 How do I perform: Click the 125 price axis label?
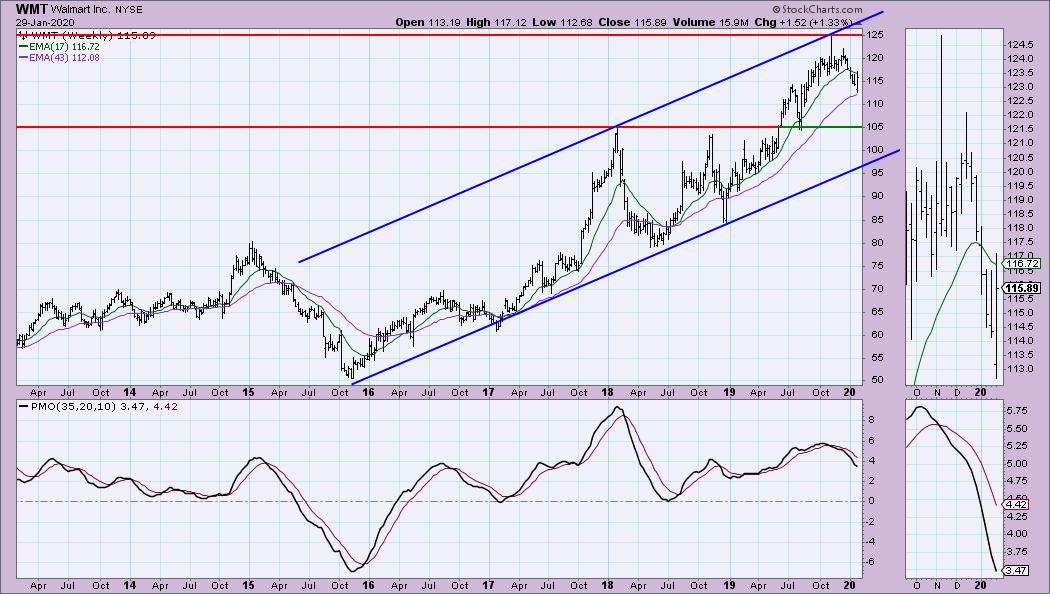876,35
